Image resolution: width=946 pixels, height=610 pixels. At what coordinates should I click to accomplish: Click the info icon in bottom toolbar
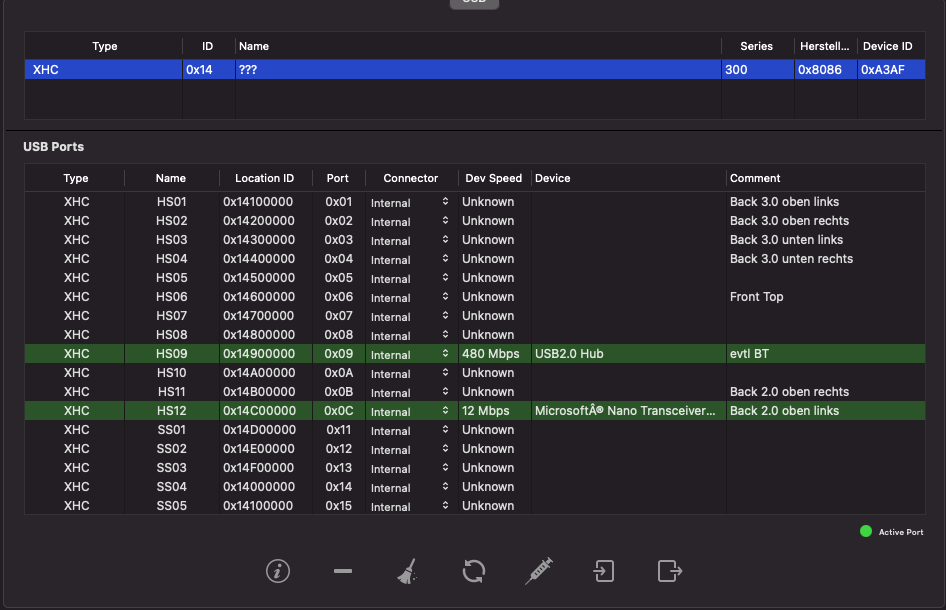pos(278,571)
